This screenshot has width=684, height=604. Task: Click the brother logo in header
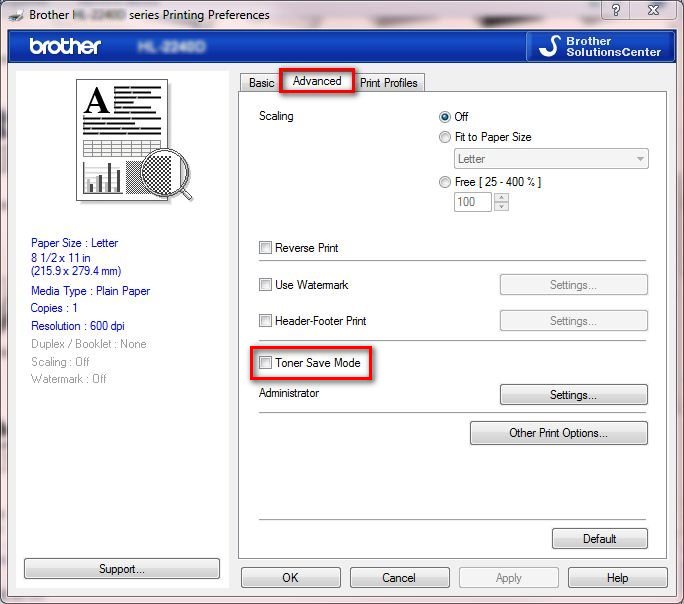pyautogui.click(x=65, y=46)
